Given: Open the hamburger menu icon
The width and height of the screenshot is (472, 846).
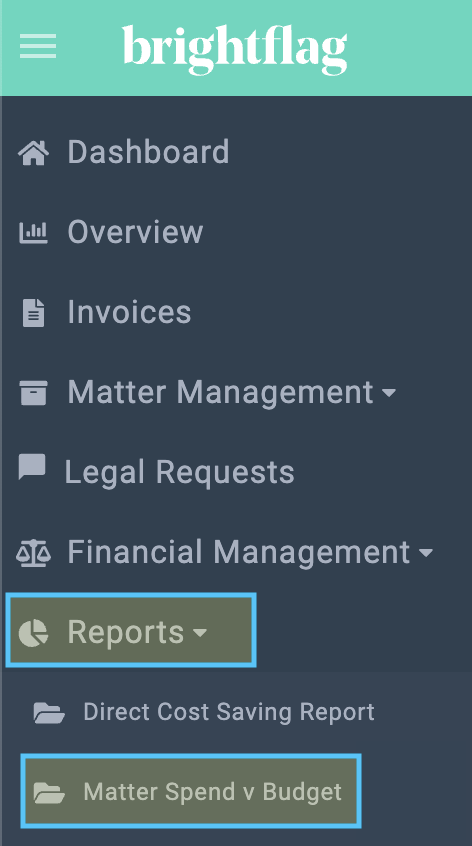Looking at the screenshot, I should (x=38, y=46).
